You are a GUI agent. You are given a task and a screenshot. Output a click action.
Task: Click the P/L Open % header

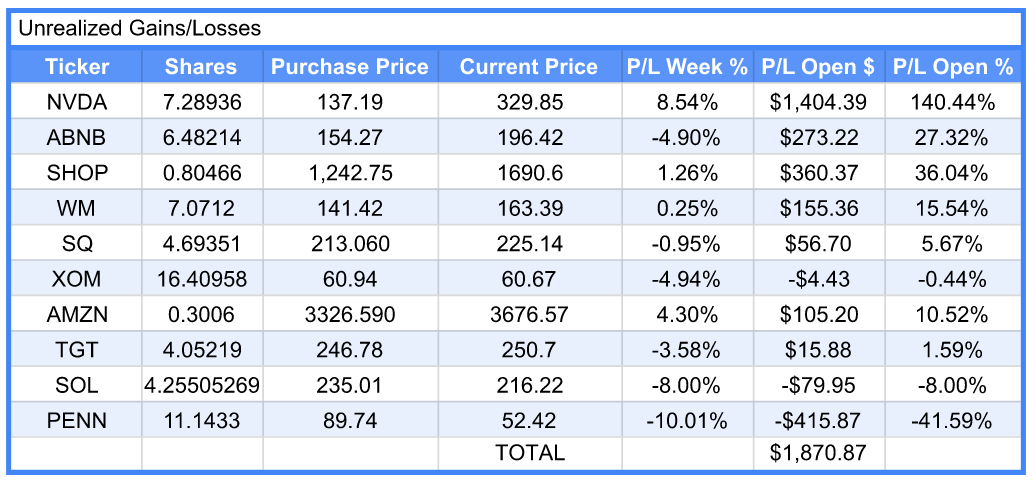point(952,67)
